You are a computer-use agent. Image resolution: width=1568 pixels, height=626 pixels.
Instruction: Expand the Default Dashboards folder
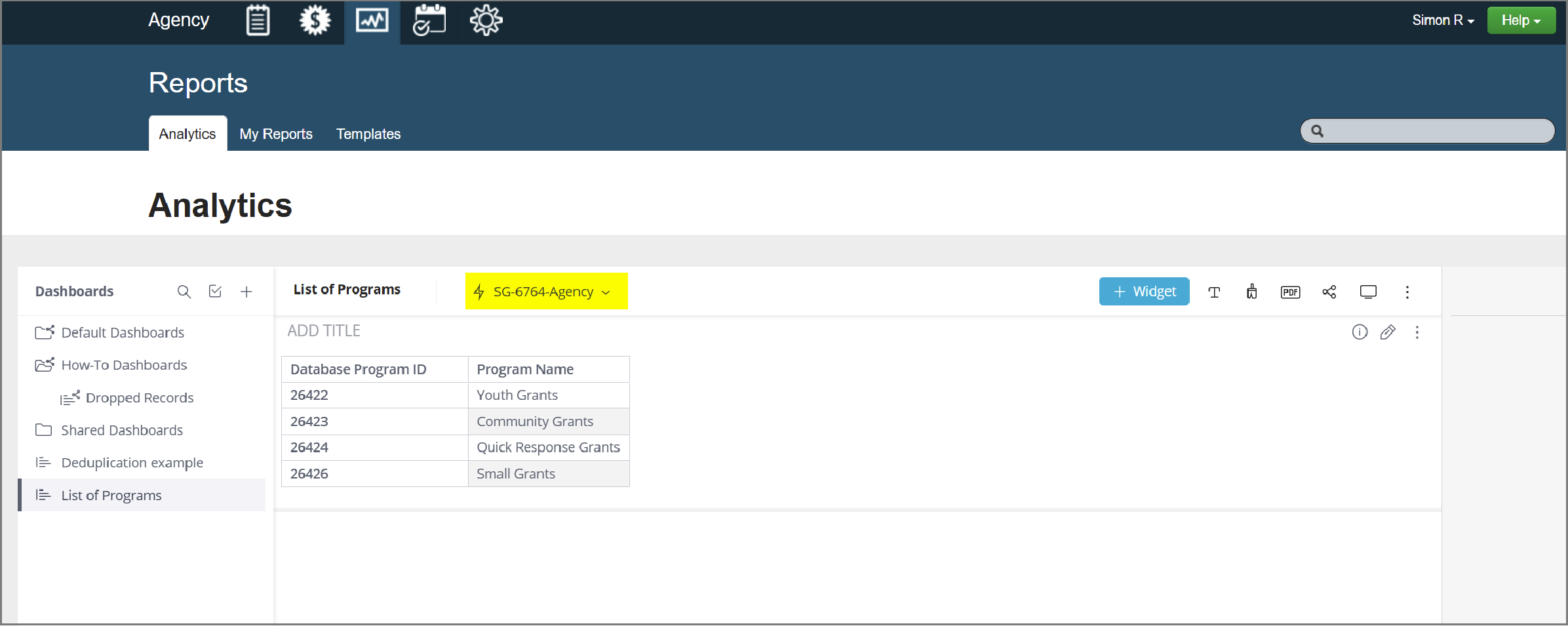click(x=123, y=333)
